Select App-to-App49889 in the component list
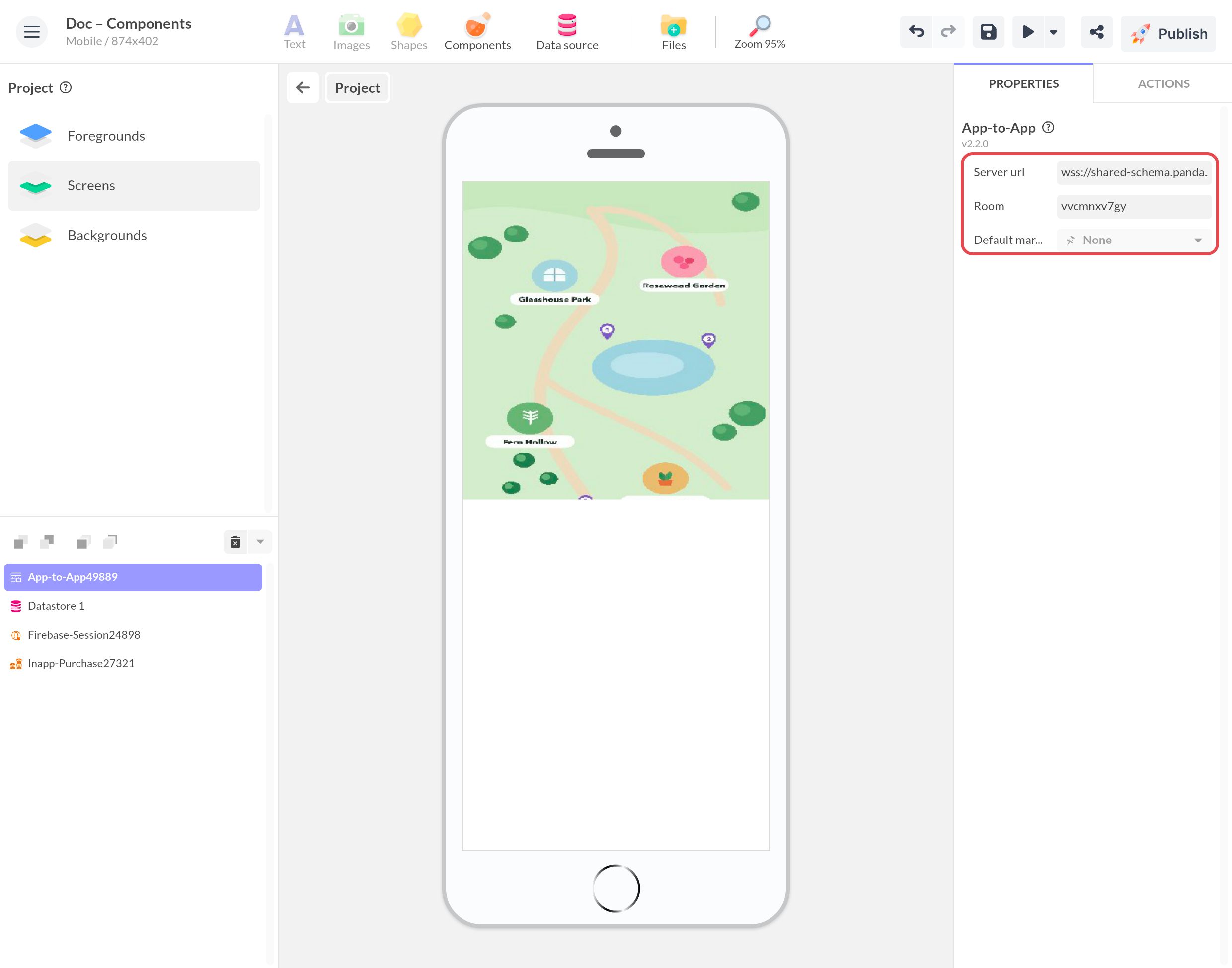The image size is (1232, 968). pos(133,577)
